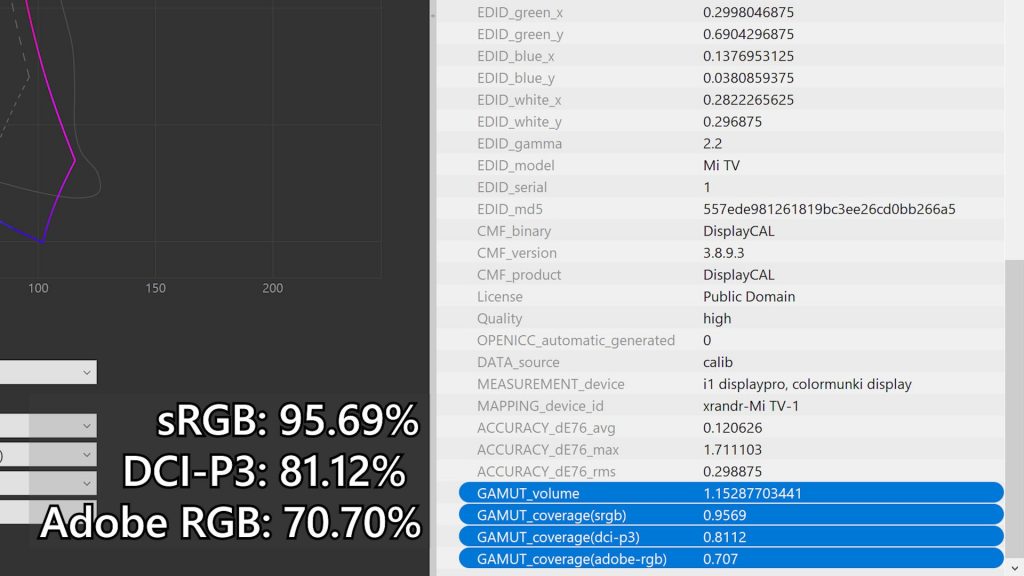
Task: Click the value 0.0380859375
Action: [748, 78]
